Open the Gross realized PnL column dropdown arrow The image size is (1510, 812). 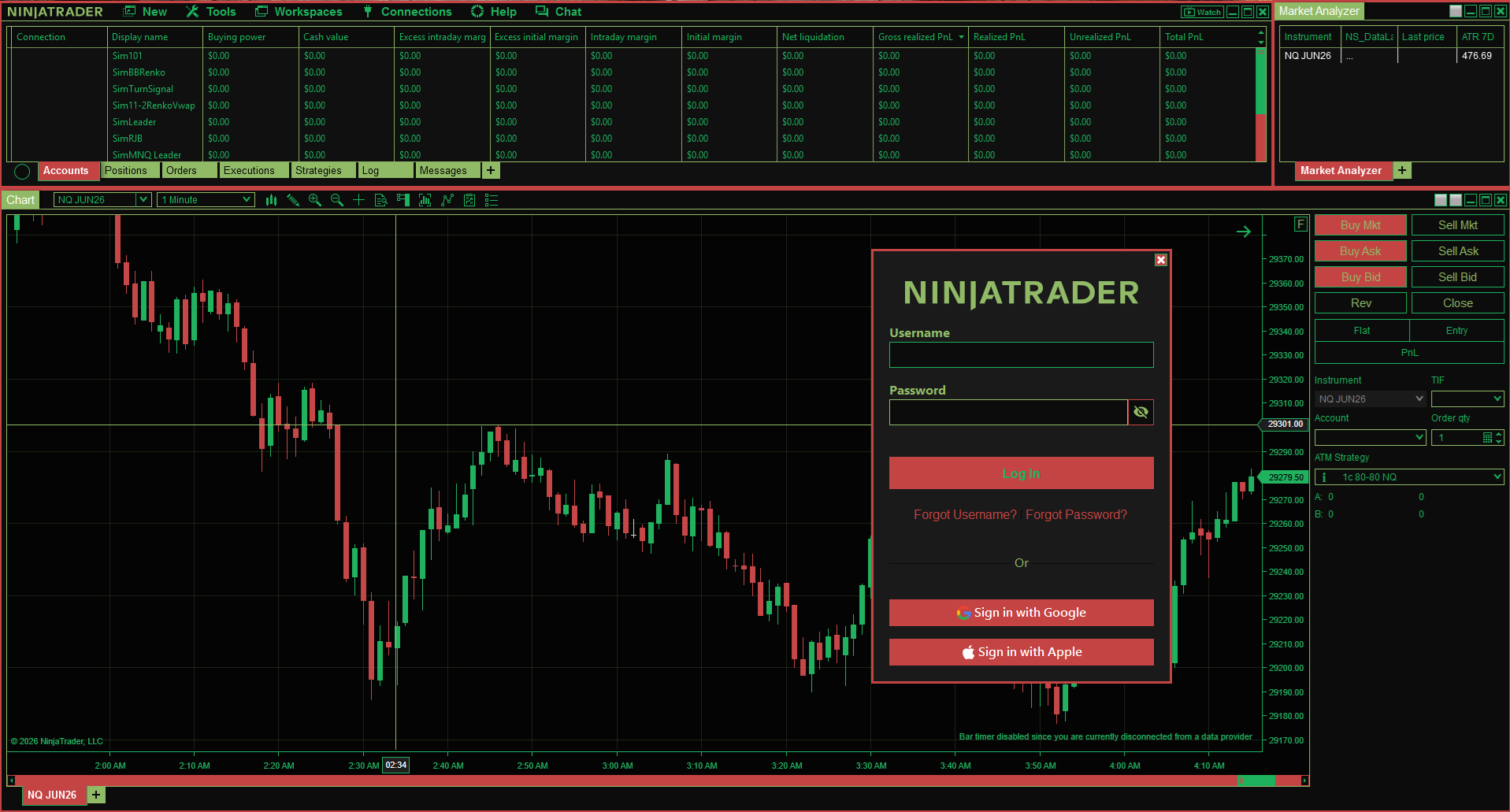961,37
